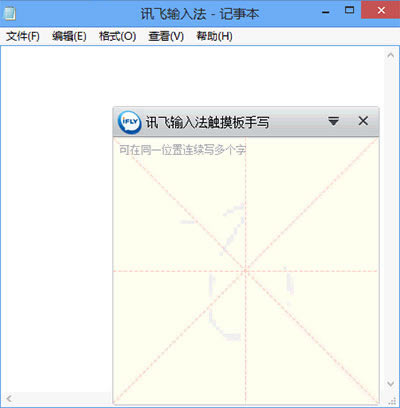
Task: Click the iFLY logo icon
Action: [129, 122]
